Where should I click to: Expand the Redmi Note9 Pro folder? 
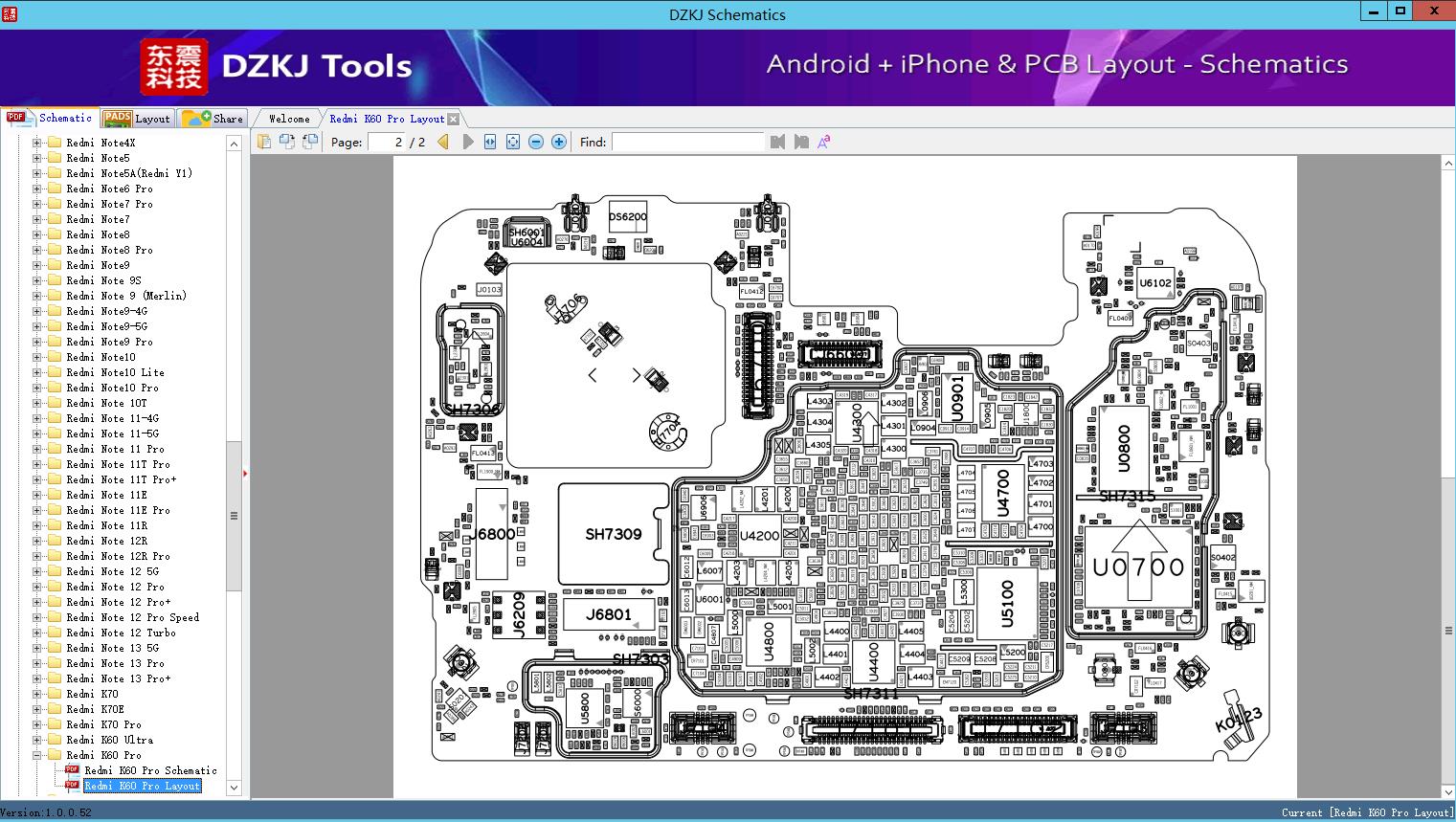[x=37, y=342]
